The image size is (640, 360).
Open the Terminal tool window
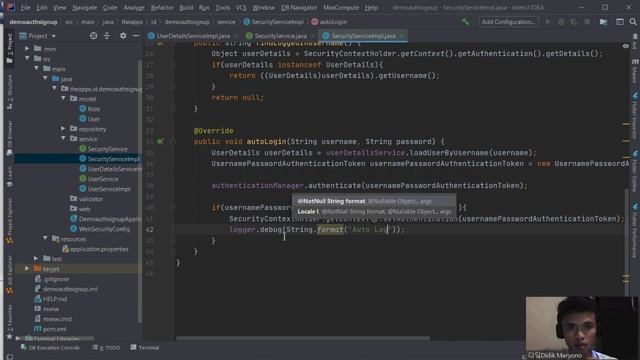pos(145,348)
